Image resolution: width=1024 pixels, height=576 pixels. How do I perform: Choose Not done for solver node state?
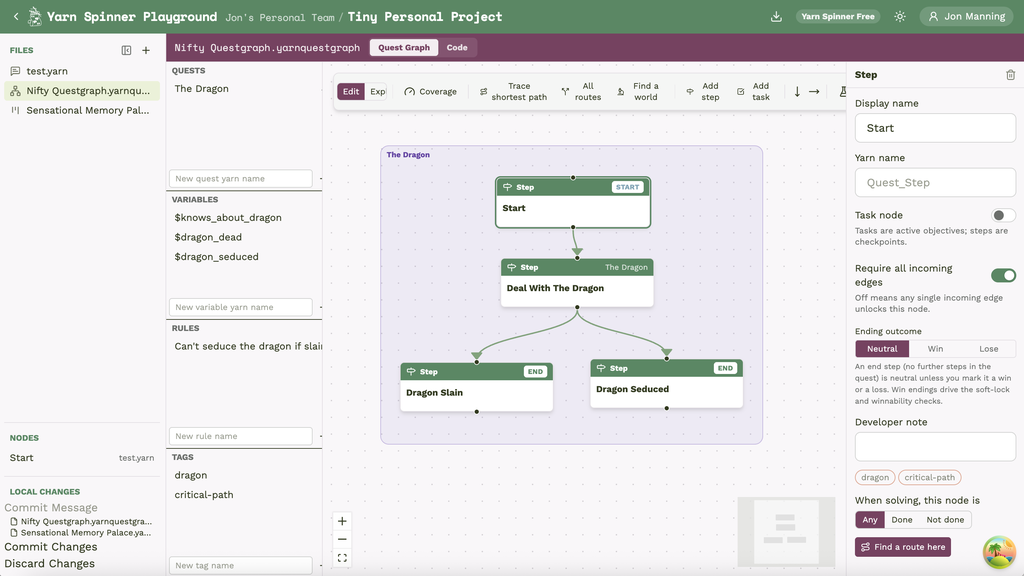tap(945, 520)
